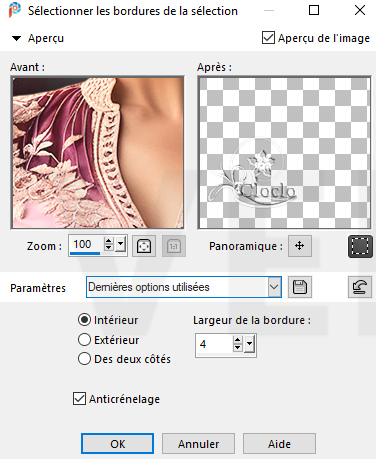The image size is (376, 459).
Task: Click the Avant preview thumbnail
Action: click(97, 153)
